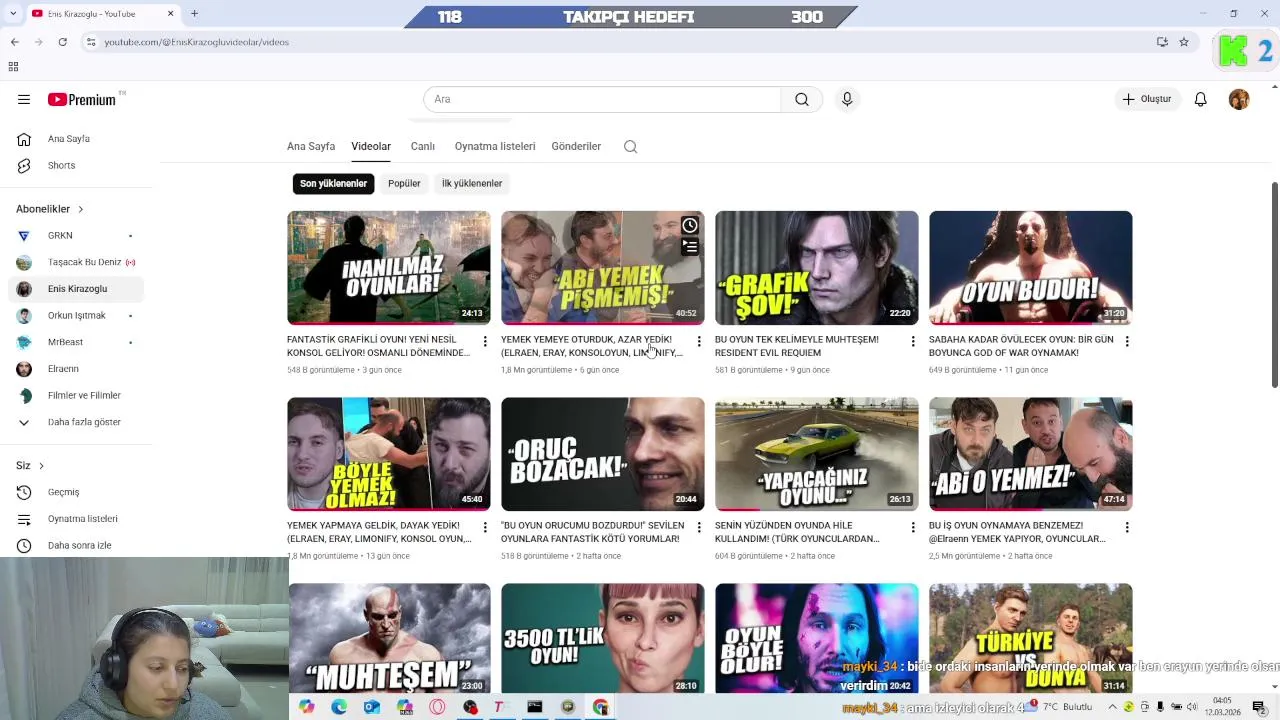Open Microsoft Edge from the taskbar
This screenshot has height=720, width=1280.
(339, 707)
